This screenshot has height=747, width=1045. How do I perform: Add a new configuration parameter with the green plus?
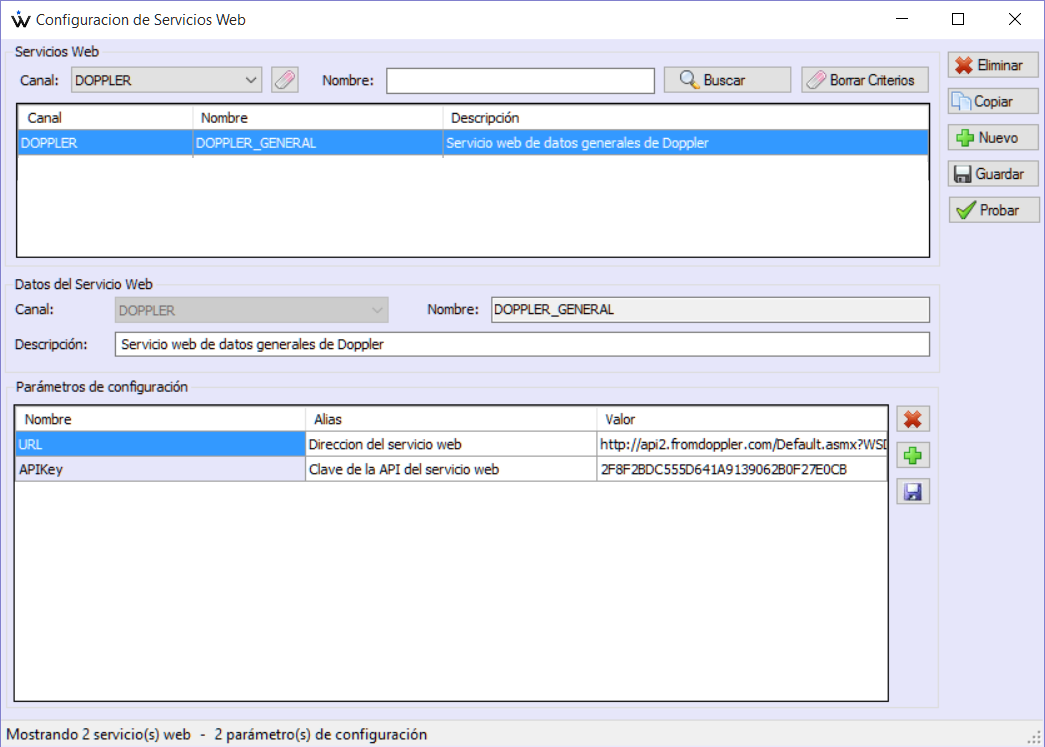click(x=912, y=456)
